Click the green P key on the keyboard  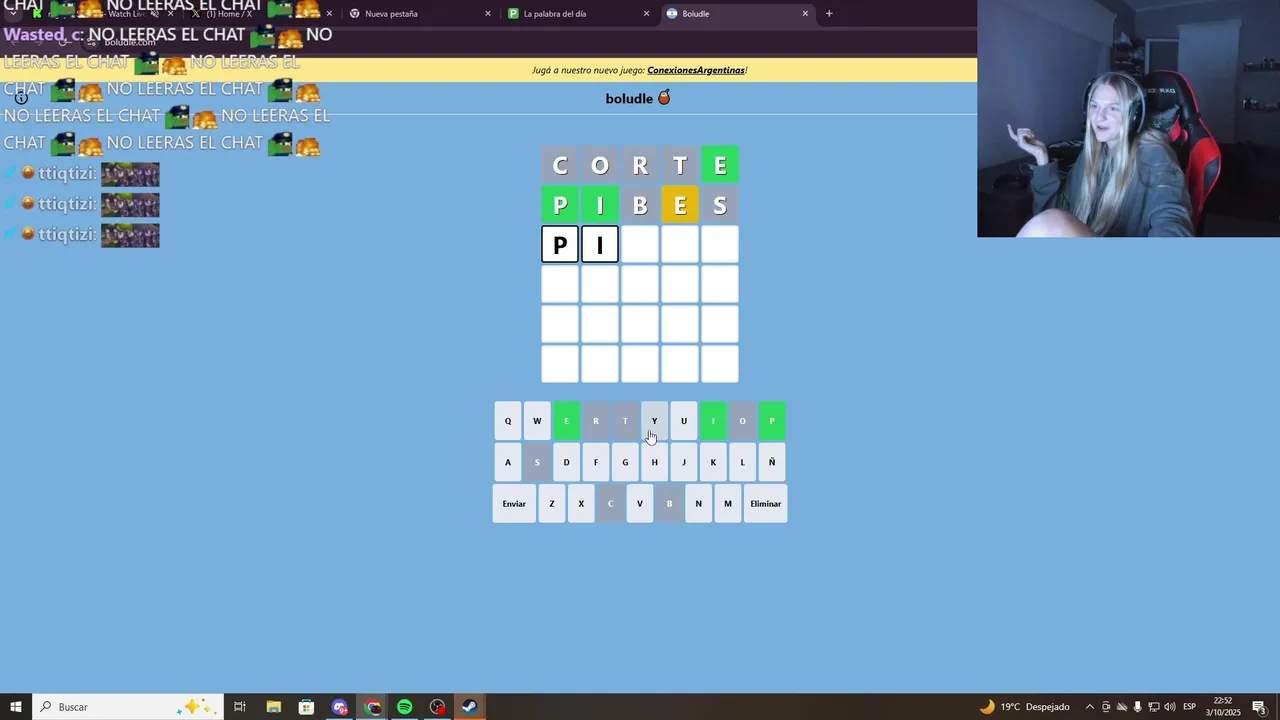(772, 421)
